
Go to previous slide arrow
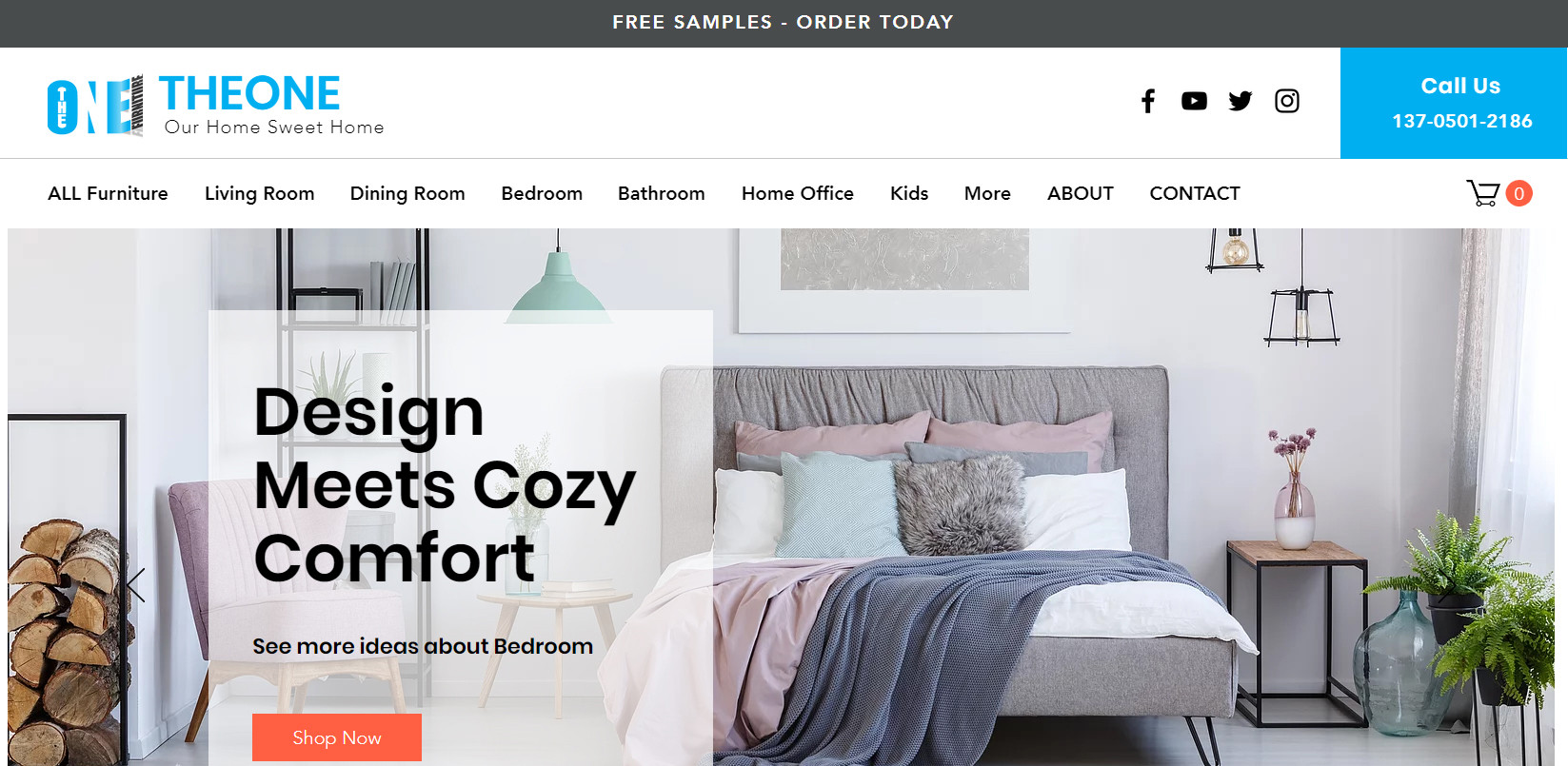pos(135,585)
